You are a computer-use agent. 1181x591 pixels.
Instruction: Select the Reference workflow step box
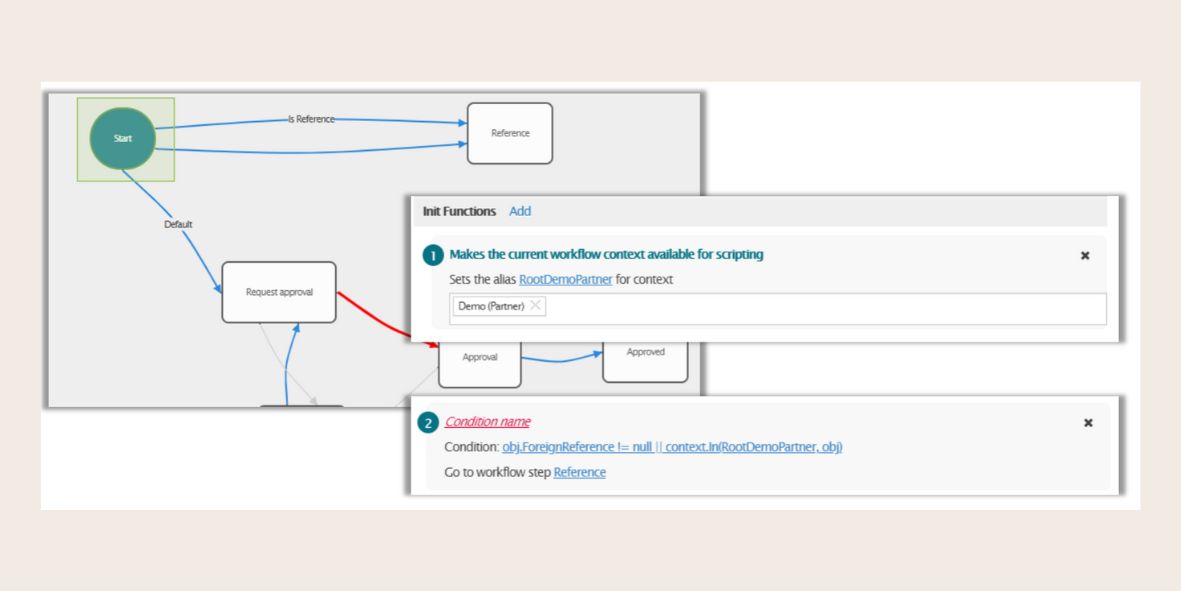[x=510, y=133]
